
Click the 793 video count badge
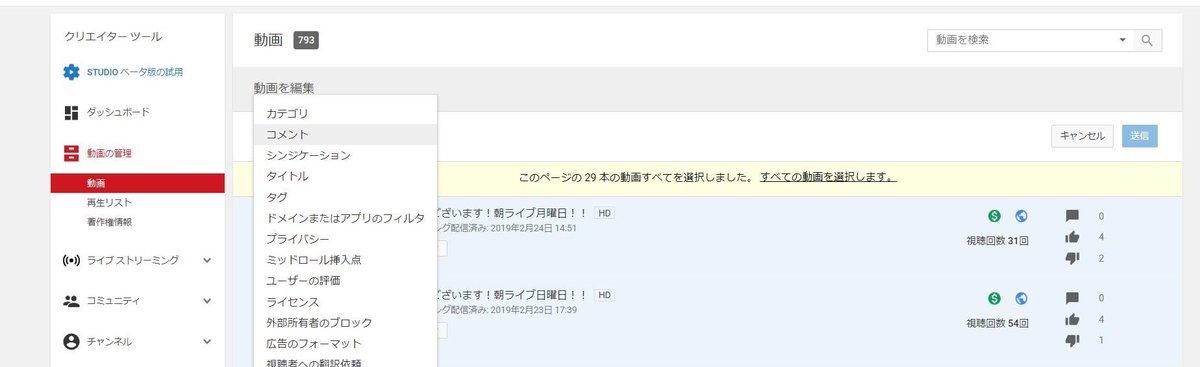306,41
